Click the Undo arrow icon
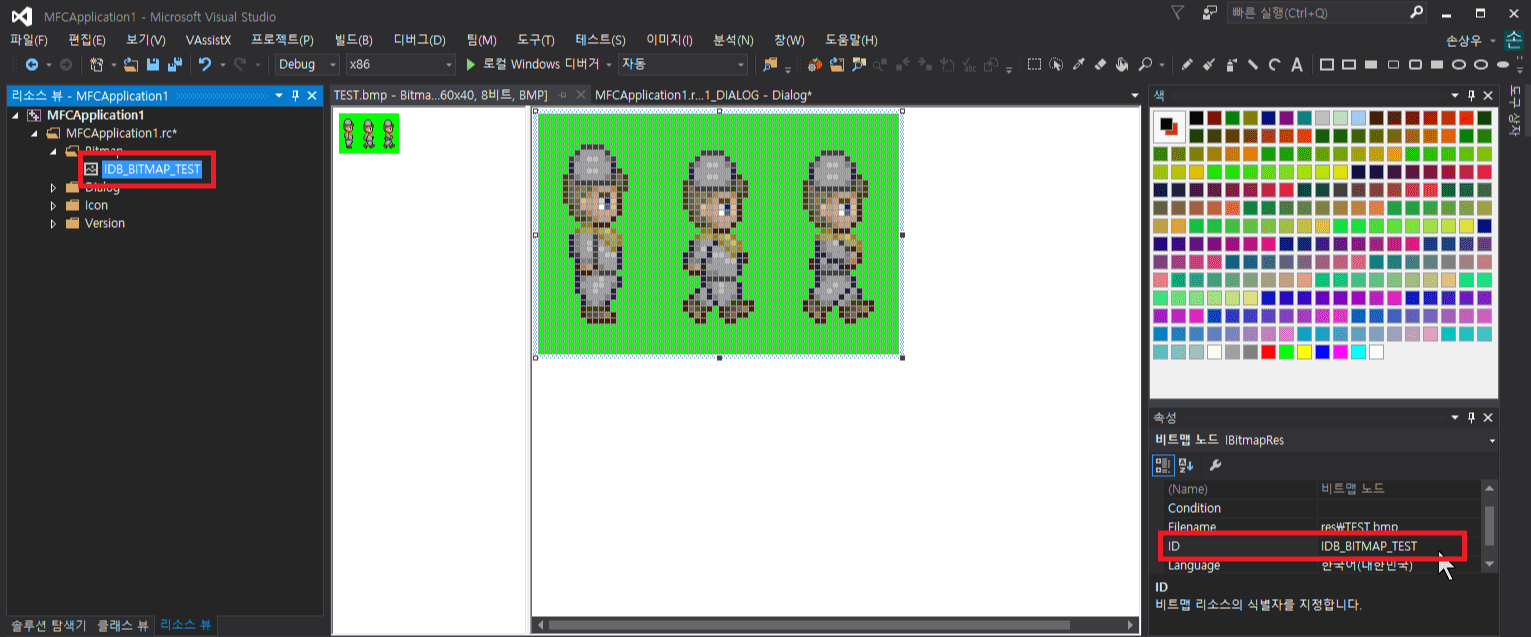 (x=205, y=65)
